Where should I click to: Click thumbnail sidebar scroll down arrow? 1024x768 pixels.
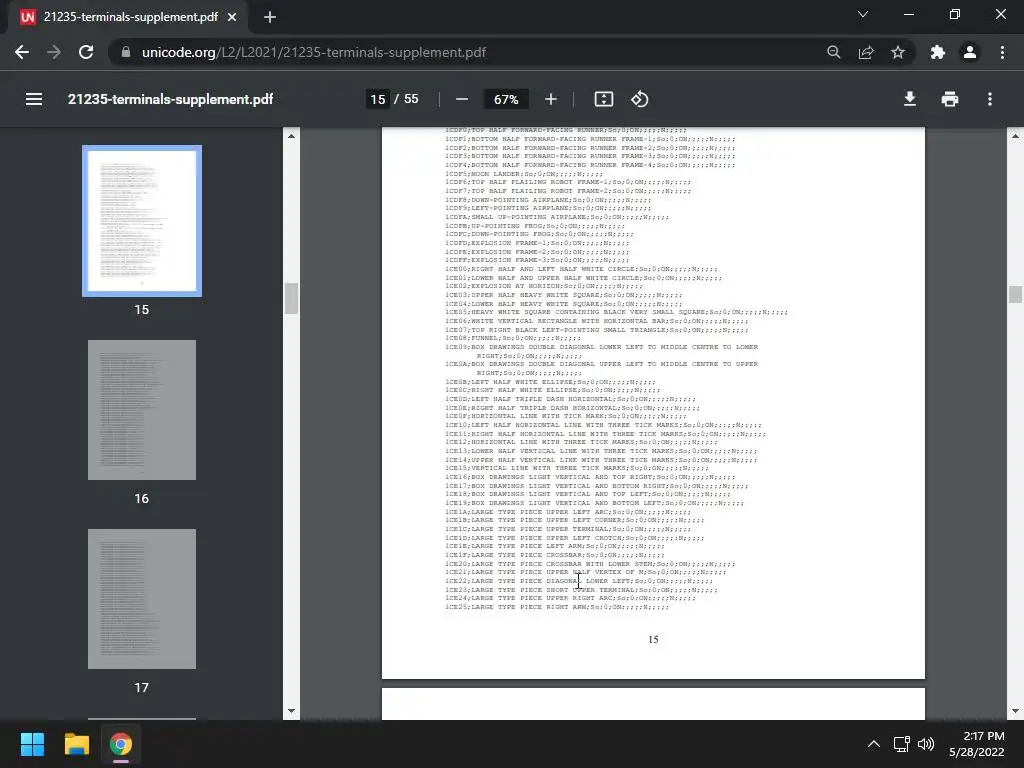click(x=291, y=711)
